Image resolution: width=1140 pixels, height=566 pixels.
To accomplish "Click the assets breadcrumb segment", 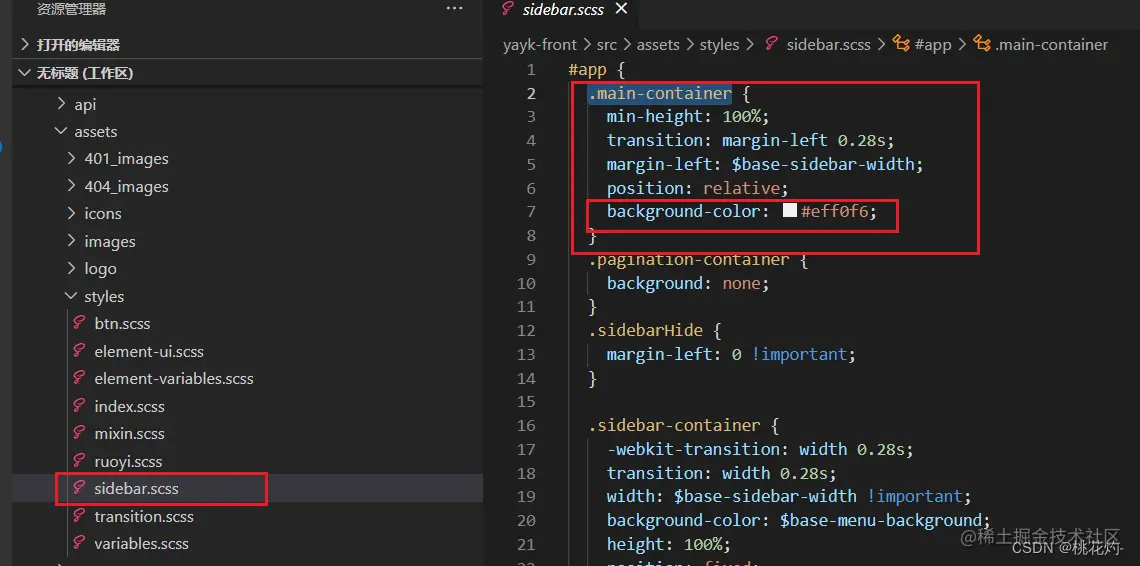I will (x=658, y=44).
